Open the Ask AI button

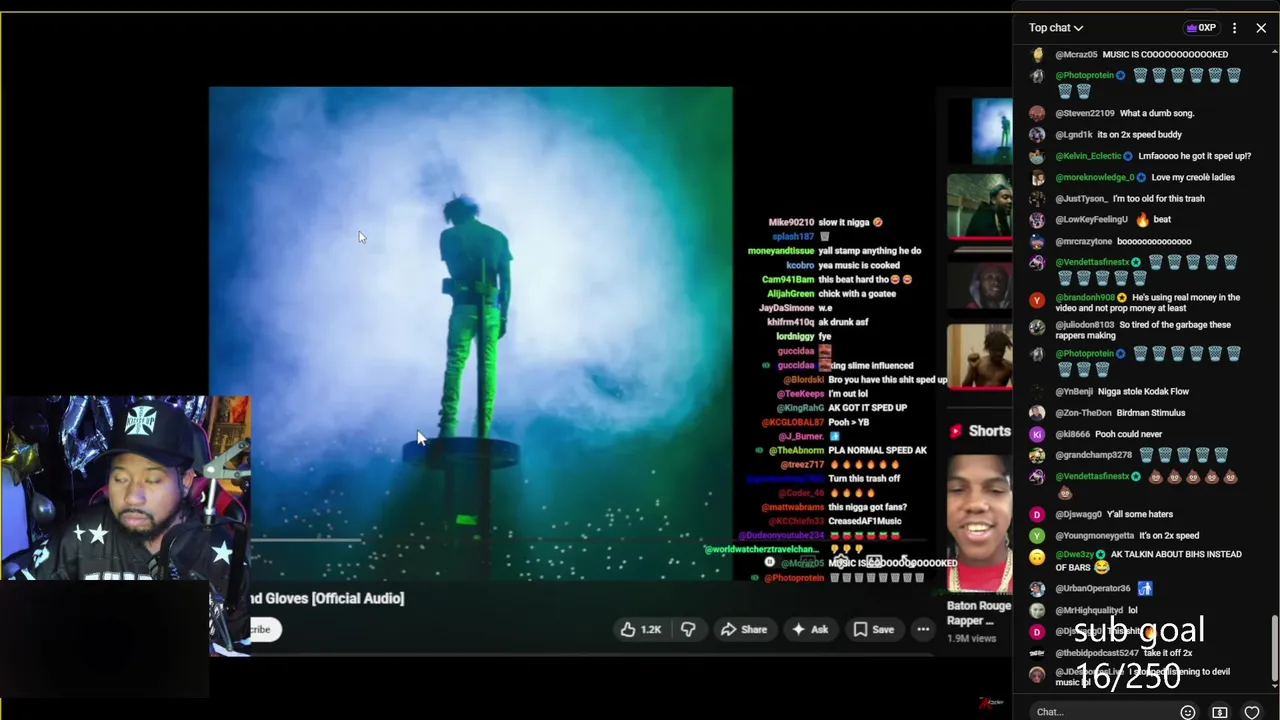pyautogui.click(x=810, y=629)
